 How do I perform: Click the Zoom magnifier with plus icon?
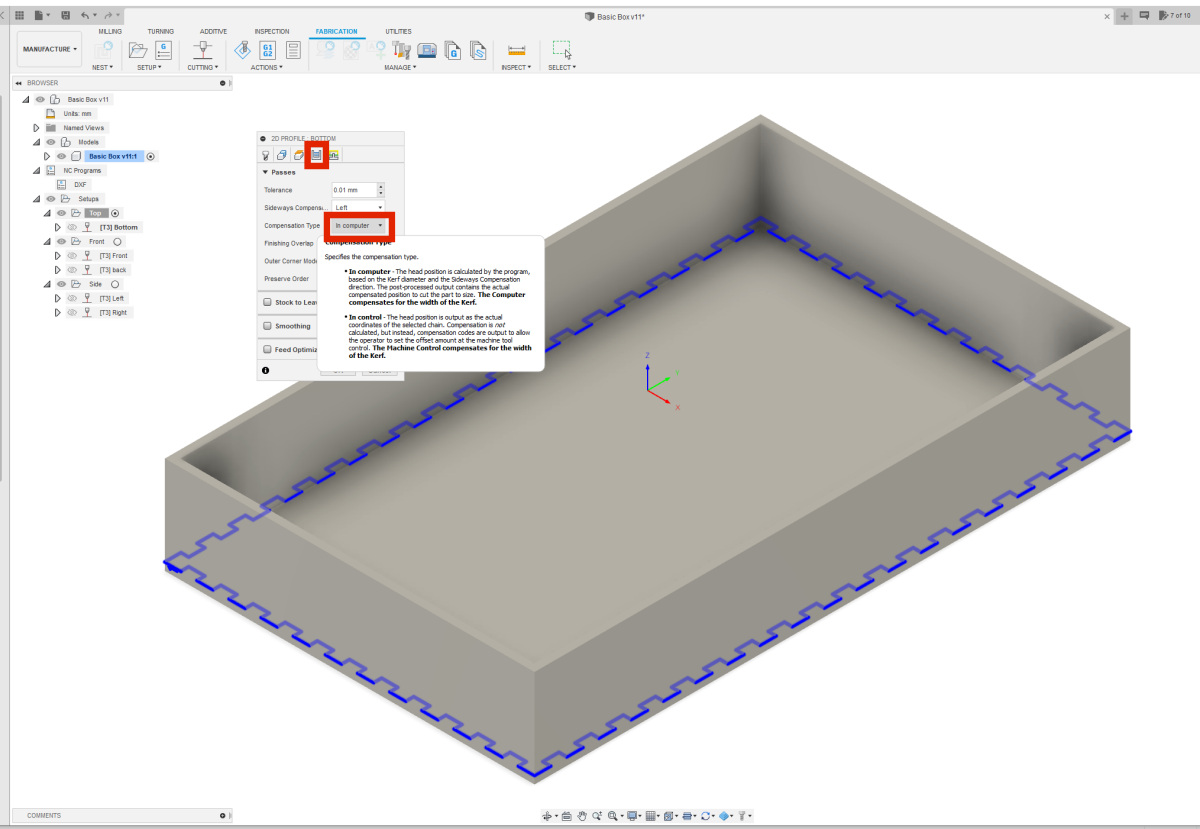tap(596, 816)
